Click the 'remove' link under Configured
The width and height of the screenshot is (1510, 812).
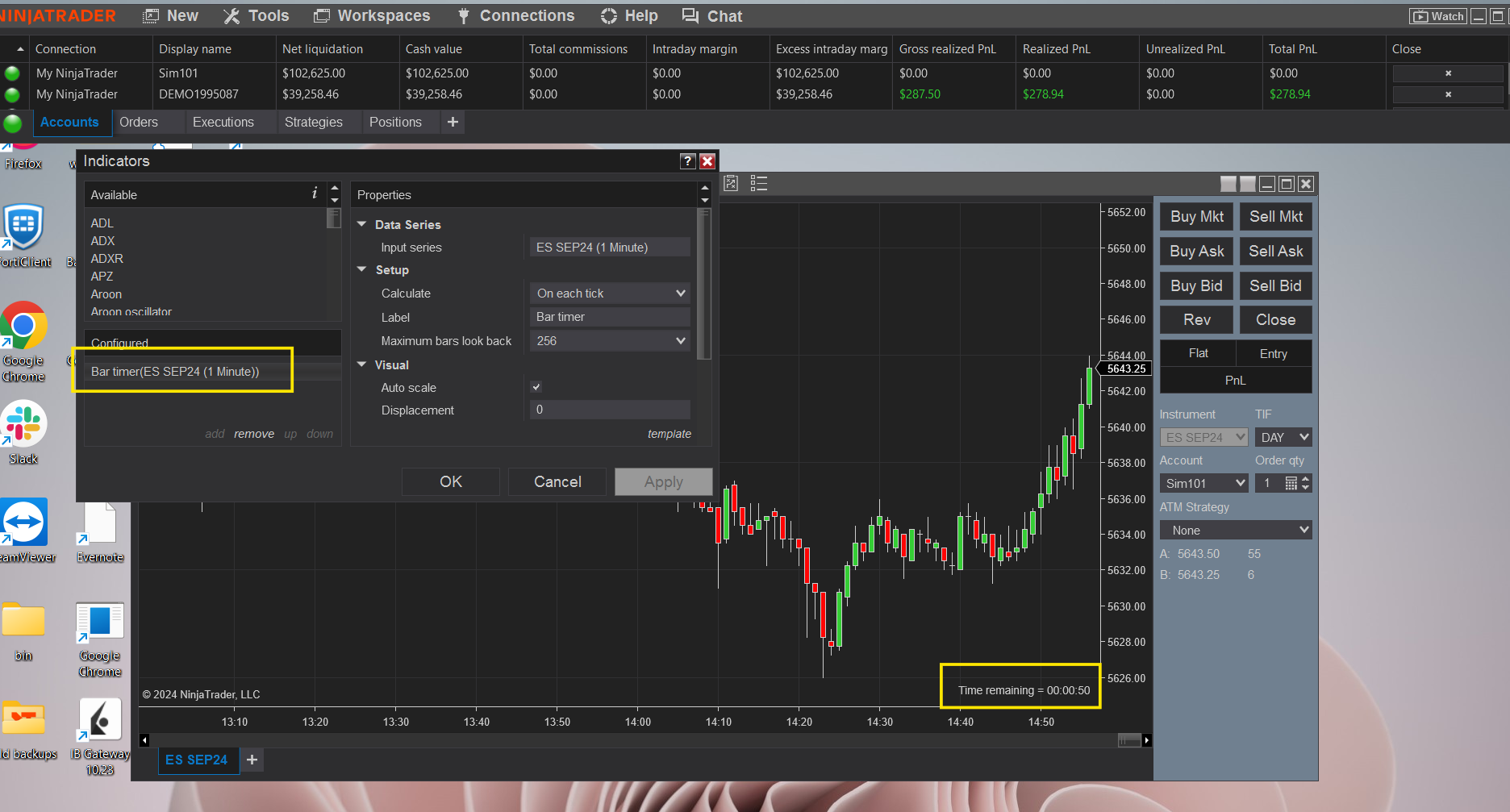tap(254, 434)
